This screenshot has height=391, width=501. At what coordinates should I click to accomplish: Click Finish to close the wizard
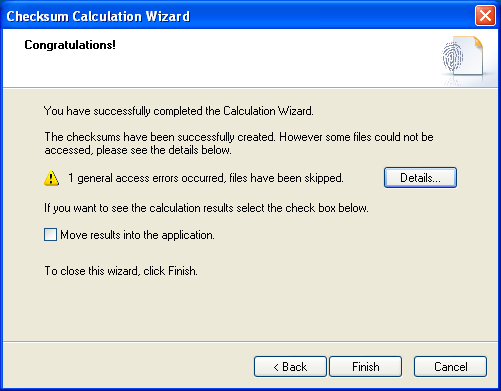[x=365, y=367]
